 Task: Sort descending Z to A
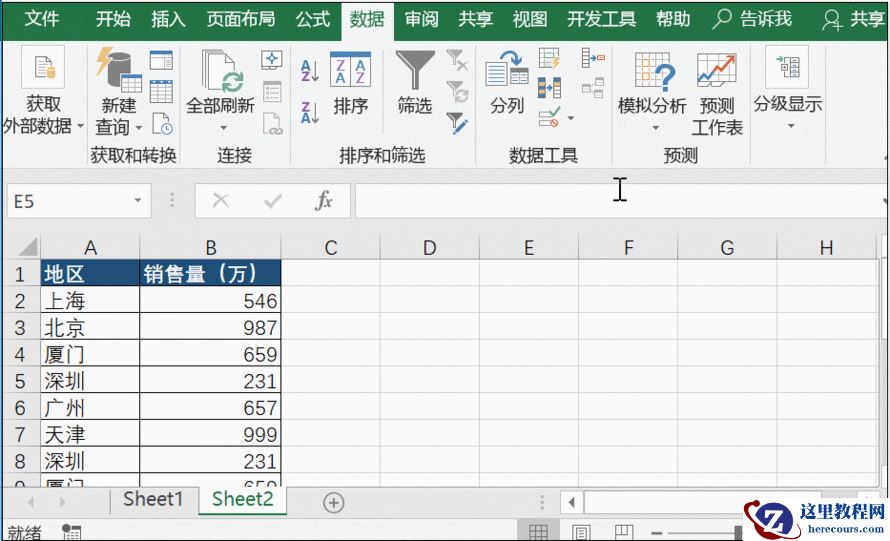click(x=309, y=112)
